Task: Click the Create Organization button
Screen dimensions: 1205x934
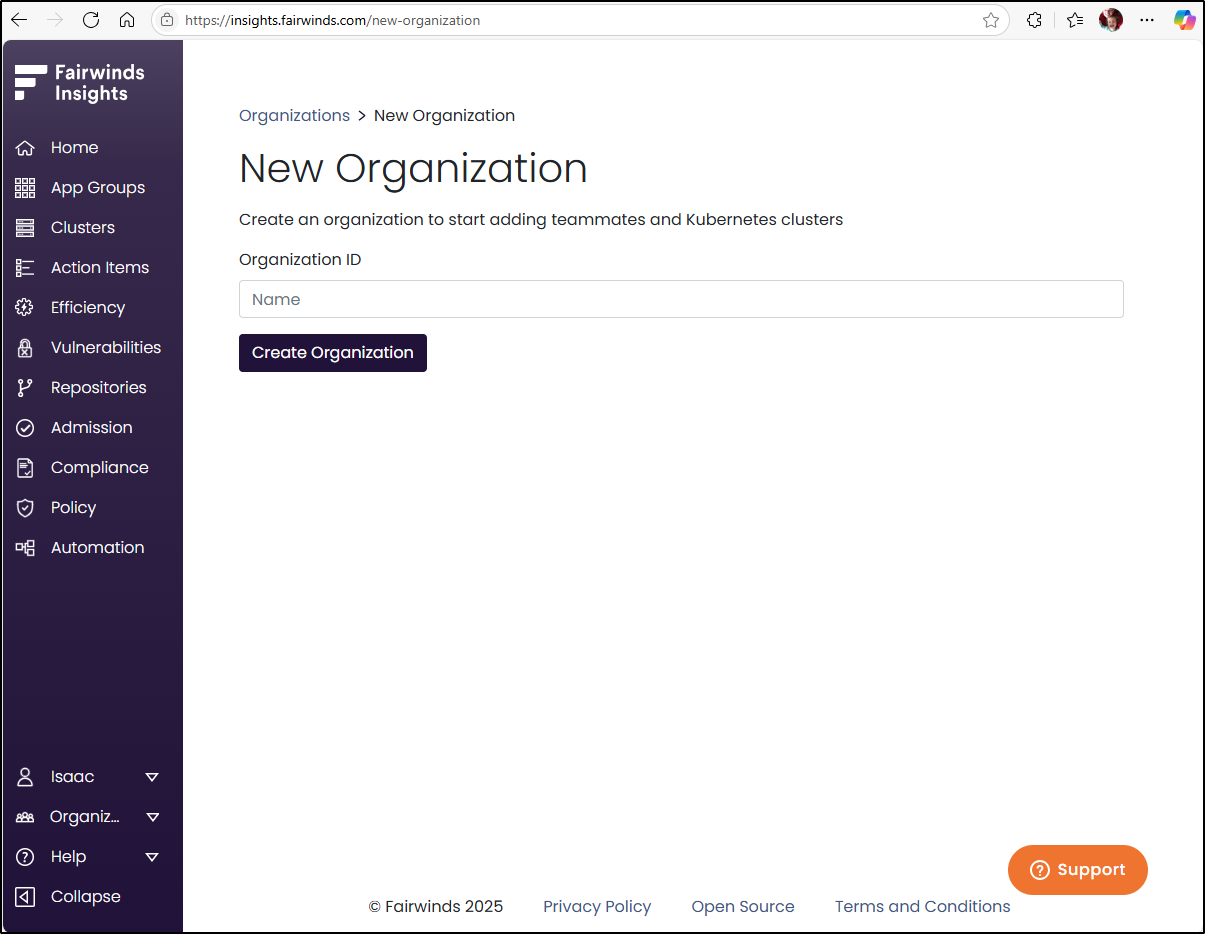Action: coord(333,353)
